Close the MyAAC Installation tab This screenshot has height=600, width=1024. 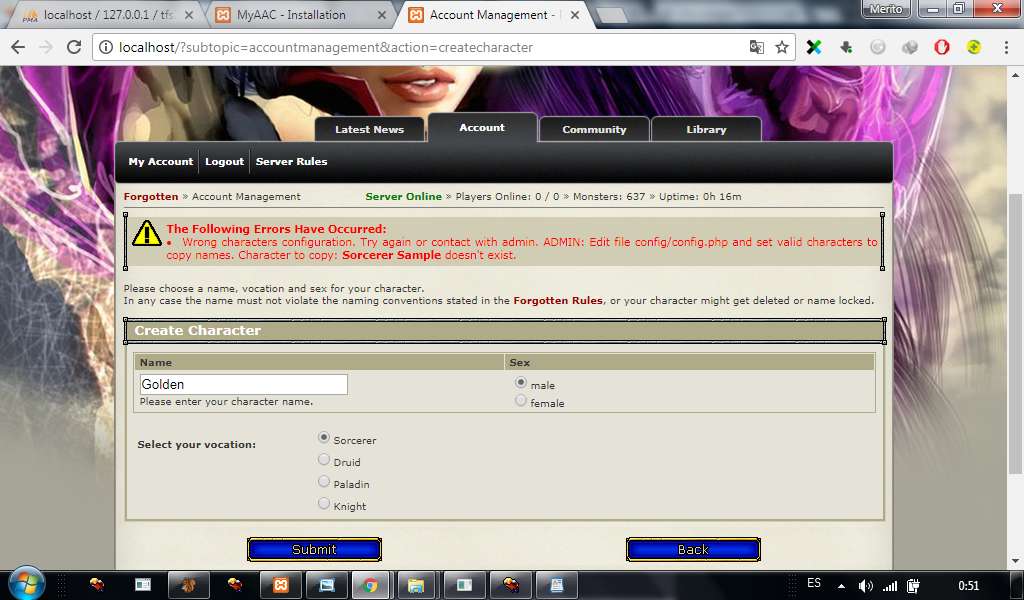pos(382,15)
